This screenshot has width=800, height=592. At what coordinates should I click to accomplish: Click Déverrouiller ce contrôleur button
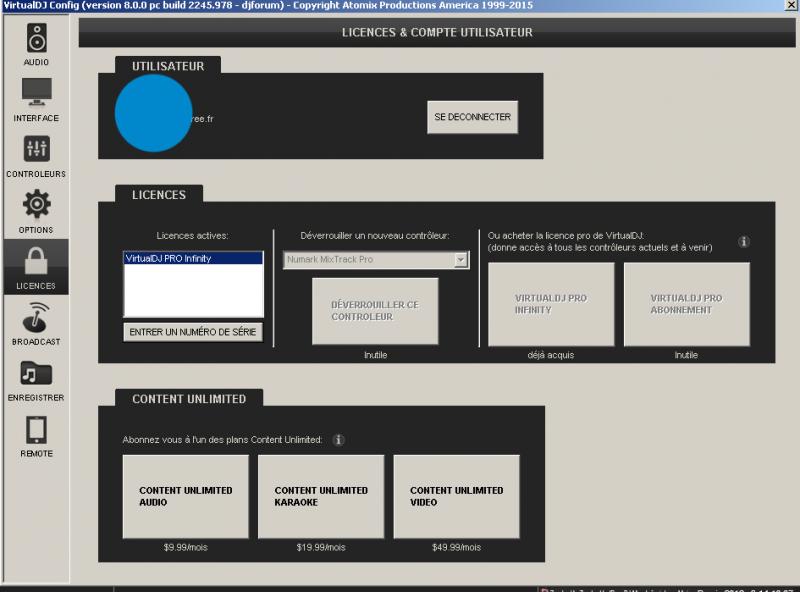375,311
